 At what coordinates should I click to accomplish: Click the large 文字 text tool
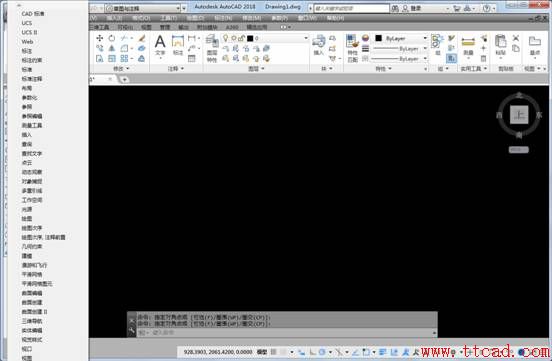click(x=160, y=45)
